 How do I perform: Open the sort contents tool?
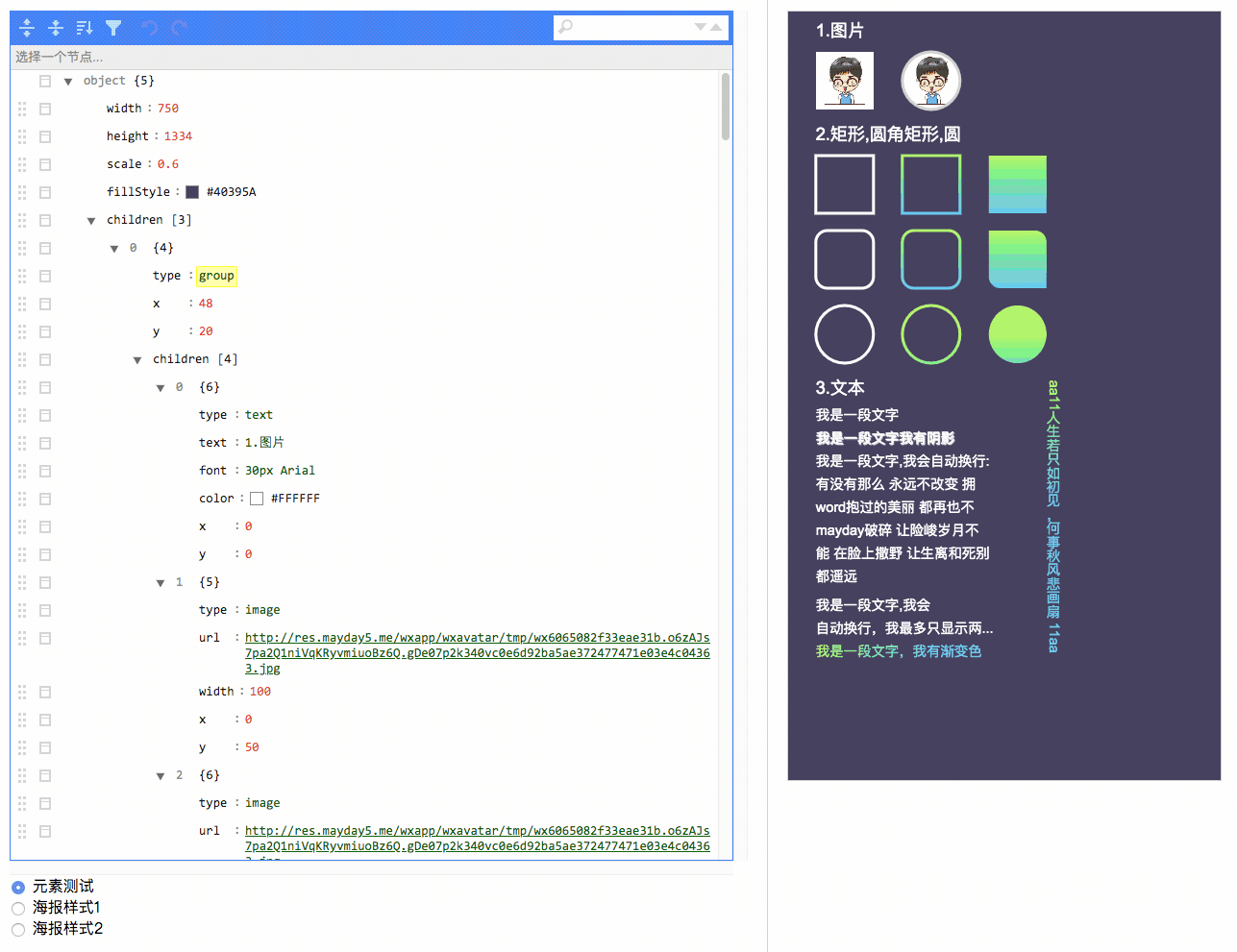85,28
